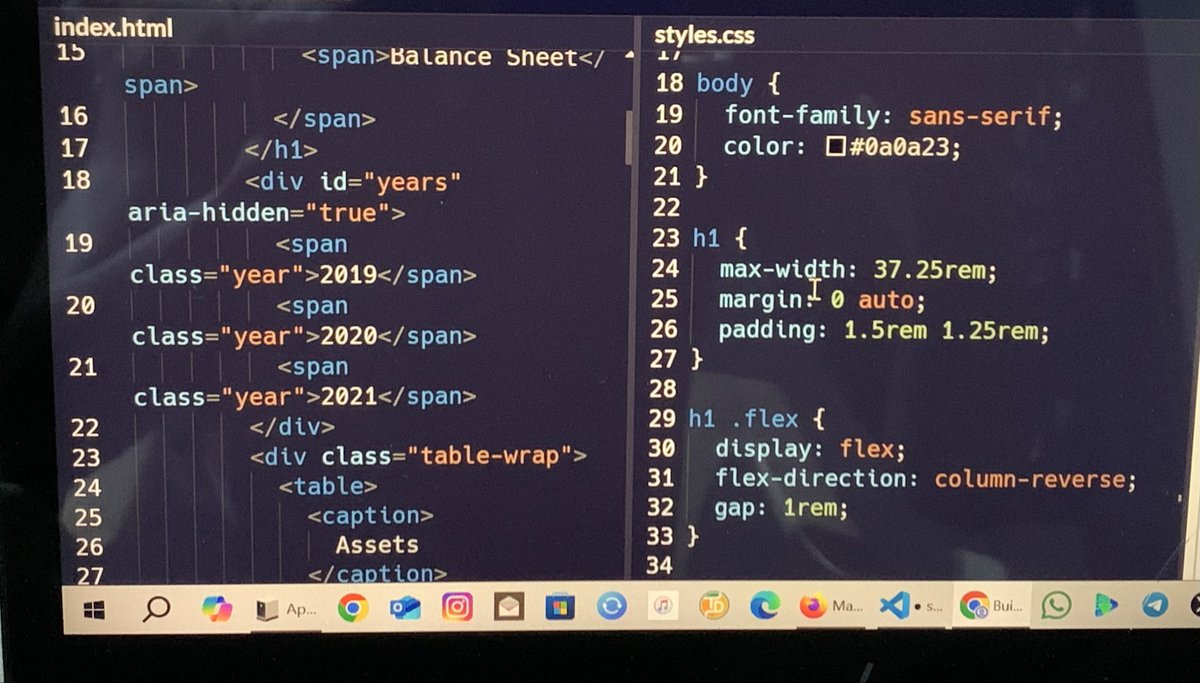Open the blue circular sync app icon

click(x=612, y=607)
